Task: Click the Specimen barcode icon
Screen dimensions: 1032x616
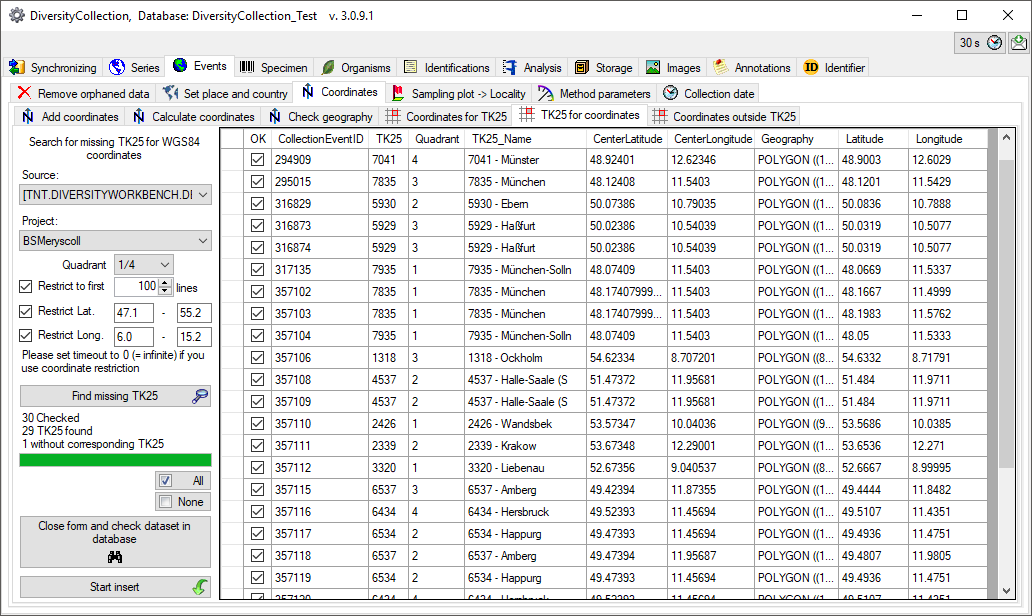Action: tap(247, 67)
